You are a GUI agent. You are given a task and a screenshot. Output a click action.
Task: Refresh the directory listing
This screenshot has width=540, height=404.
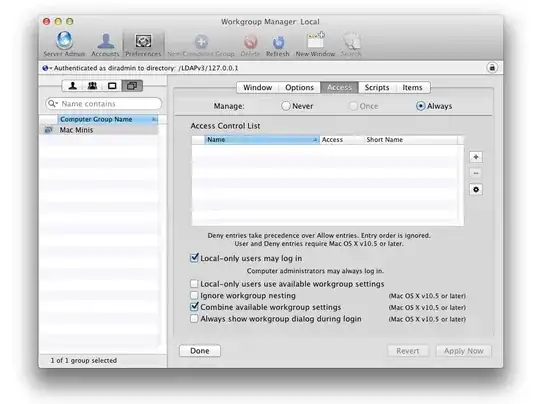tap(278, 45)
